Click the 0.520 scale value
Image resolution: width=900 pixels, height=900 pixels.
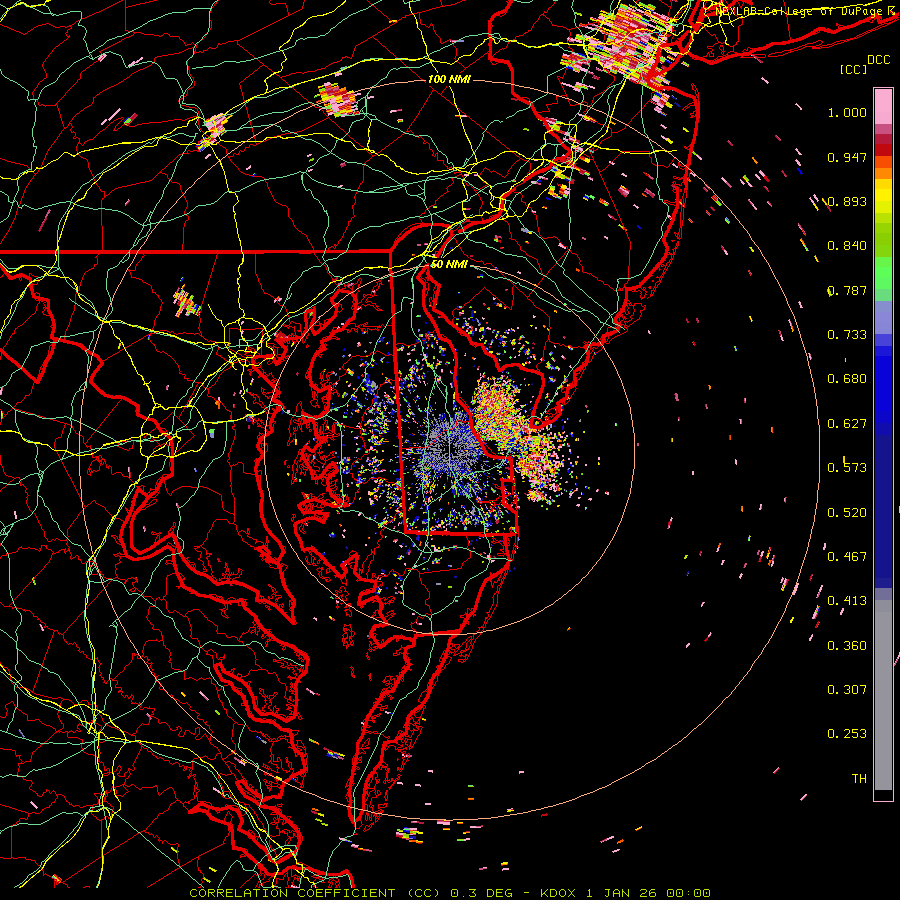pyautogui.click(x=847, y=513)
